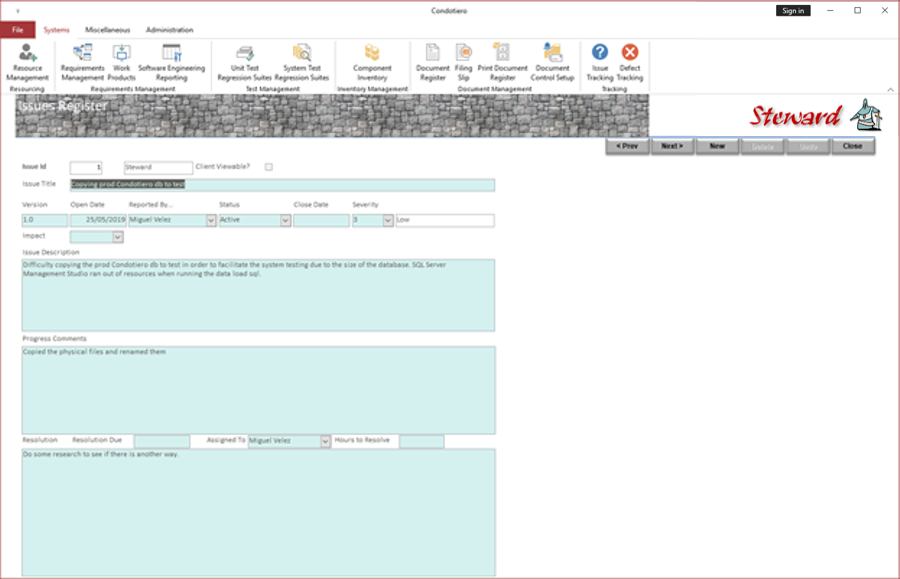Open Unit Test Regression Suites

click(x=245, y=62)
